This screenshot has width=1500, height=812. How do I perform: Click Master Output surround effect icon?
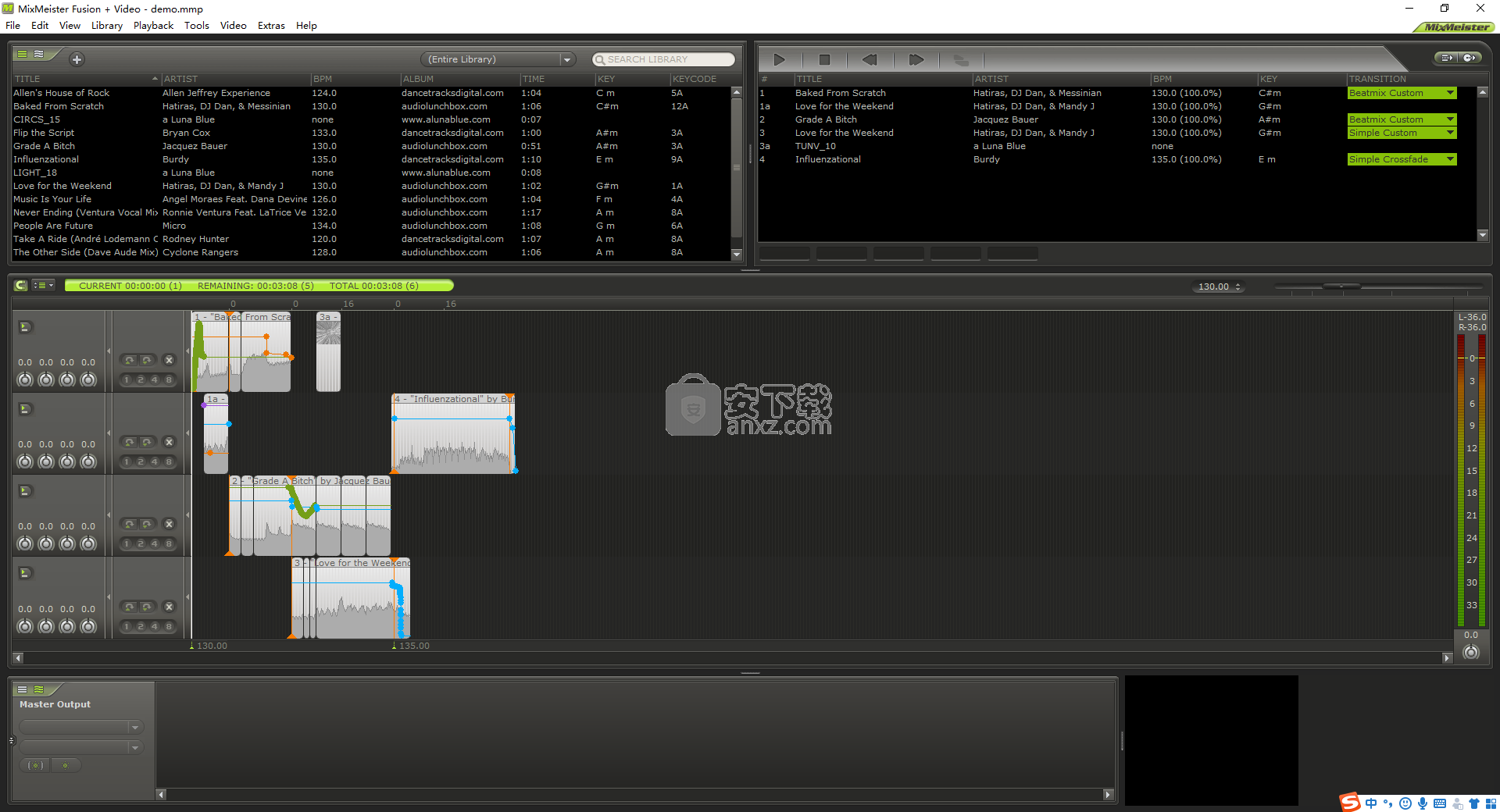pos(35,765)
